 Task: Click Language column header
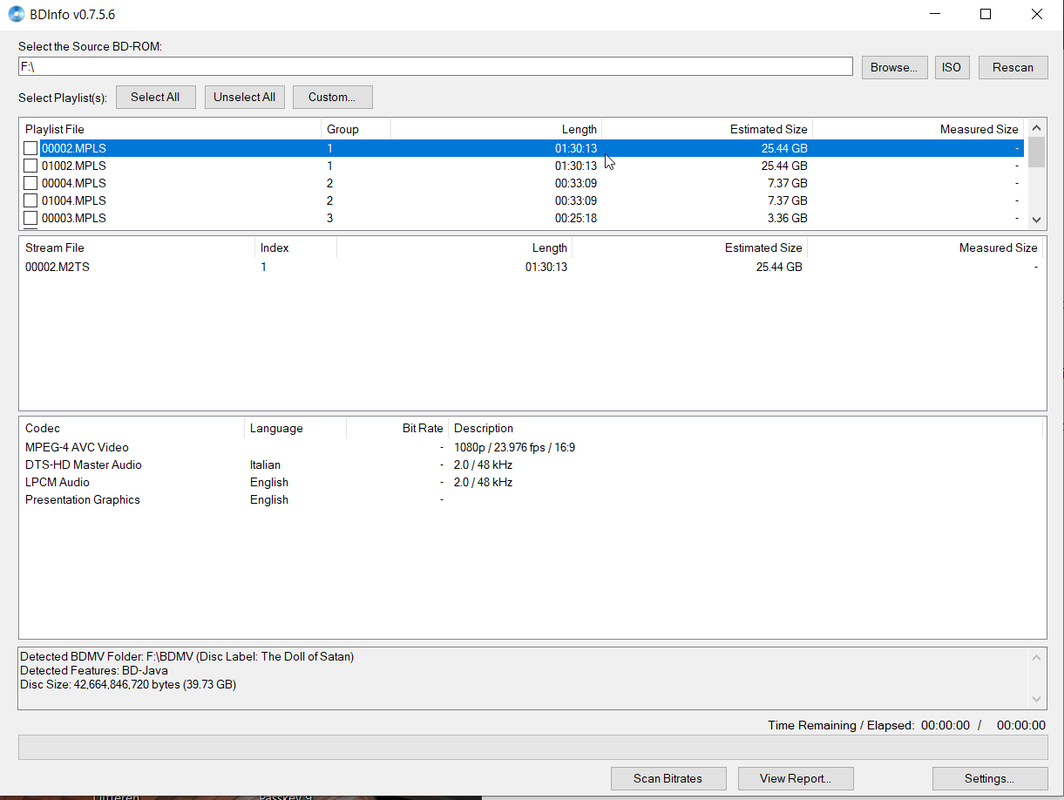point(295,428)
